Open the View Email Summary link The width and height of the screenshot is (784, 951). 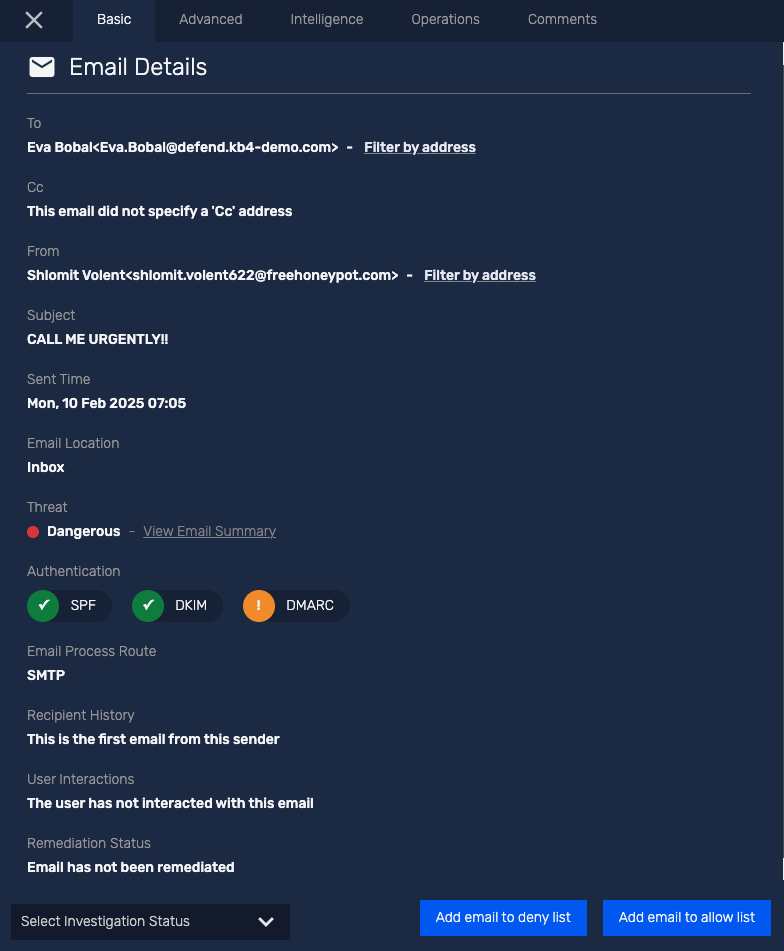tap(209, 531)
